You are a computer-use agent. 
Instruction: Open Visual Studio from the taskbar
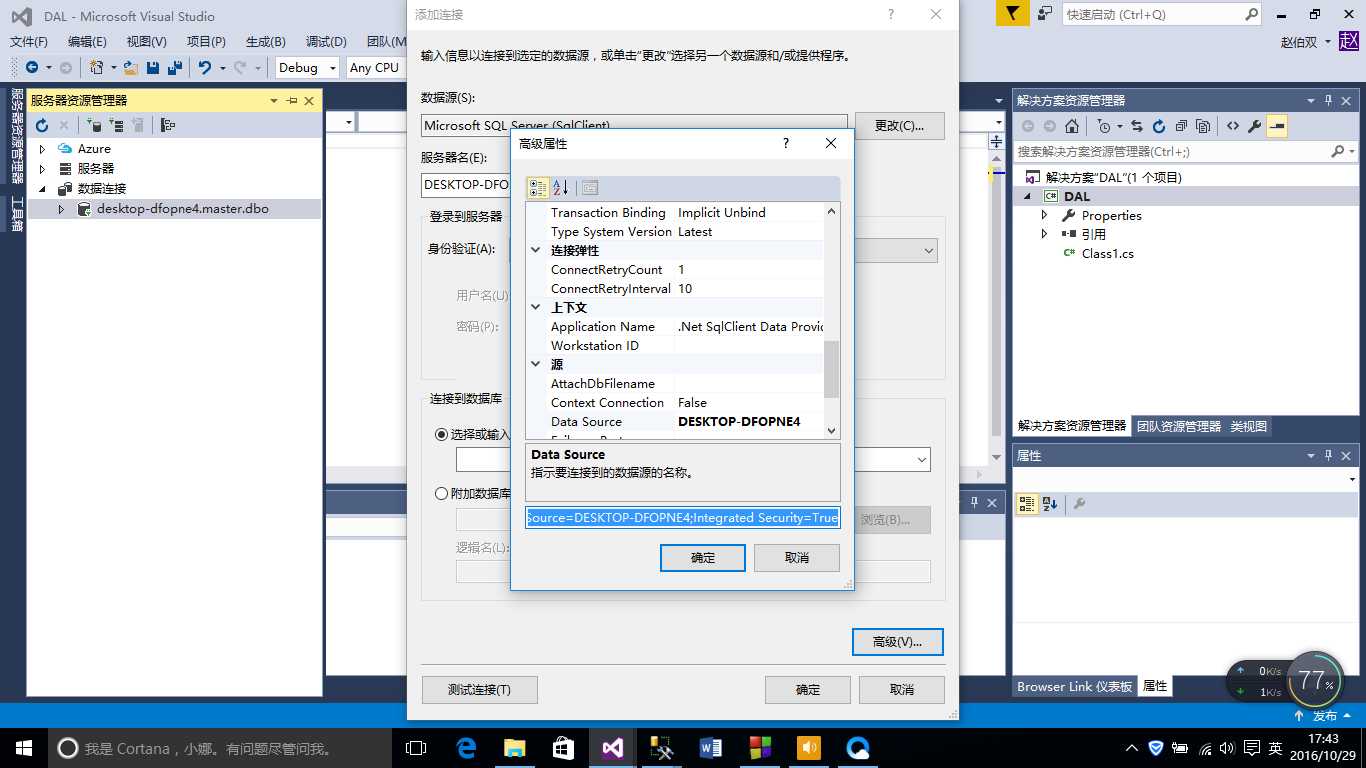coord(612,747)
